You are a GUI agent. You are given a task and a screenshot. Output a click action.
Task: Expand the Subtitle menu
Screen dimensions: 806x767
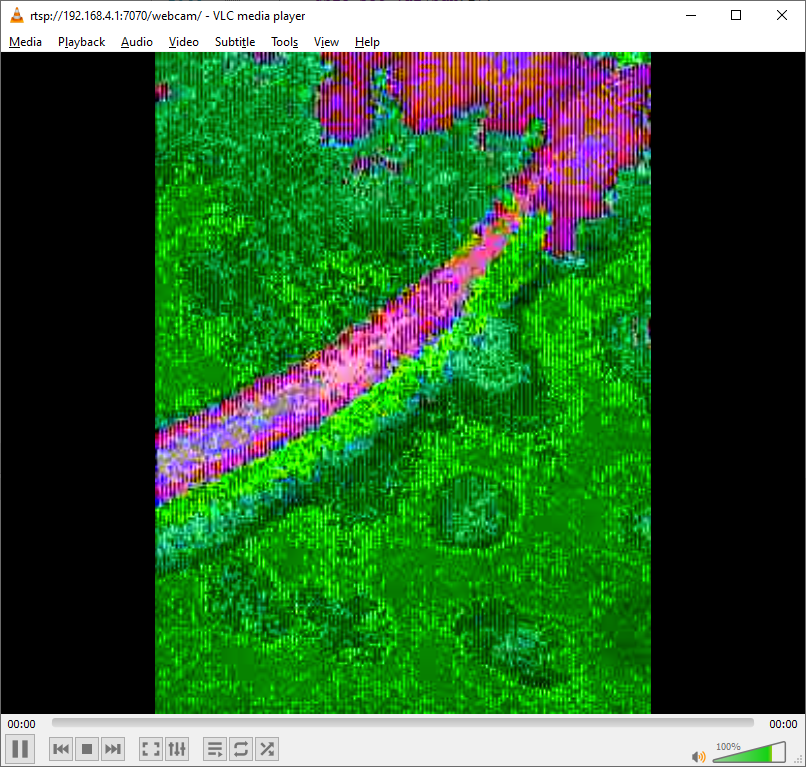235,42
